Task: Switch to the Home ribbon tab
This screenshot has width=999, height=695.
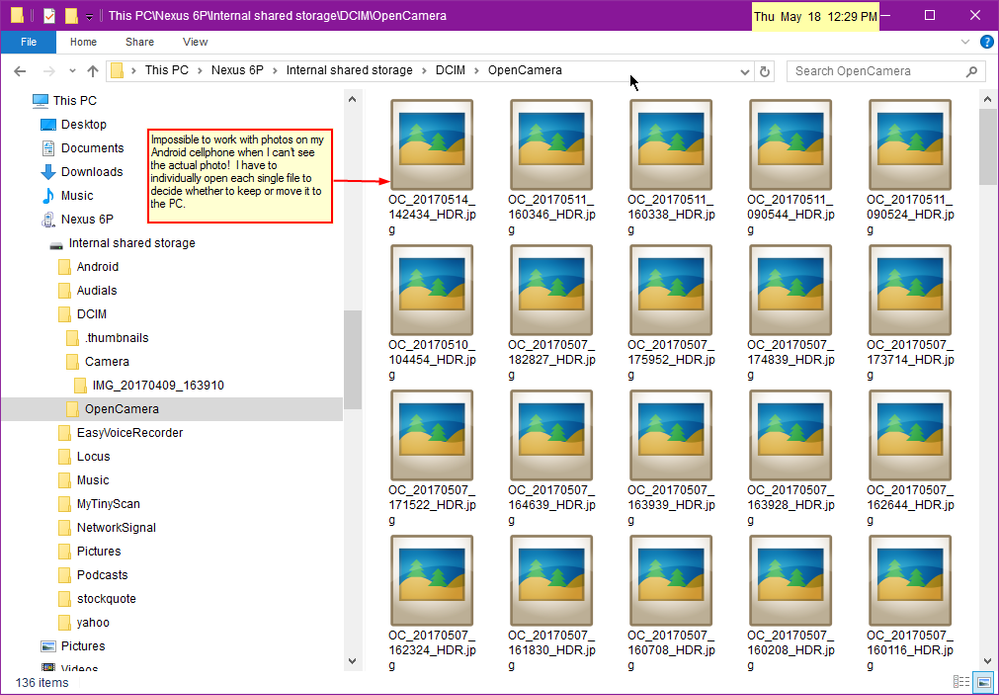Action: (x=83, y=42)
